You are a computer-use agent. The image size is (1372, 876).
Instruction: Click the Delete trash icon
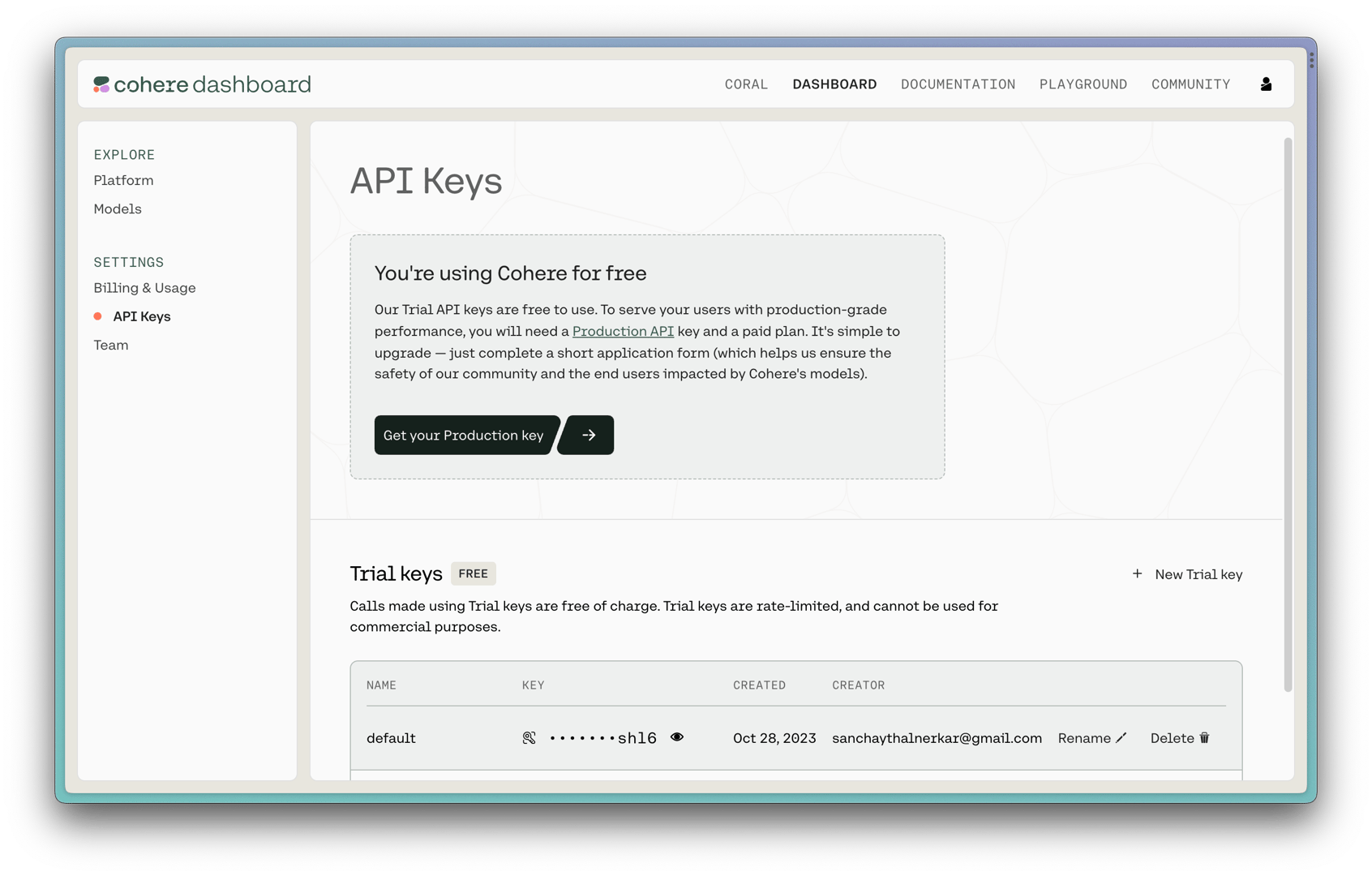1204,737
